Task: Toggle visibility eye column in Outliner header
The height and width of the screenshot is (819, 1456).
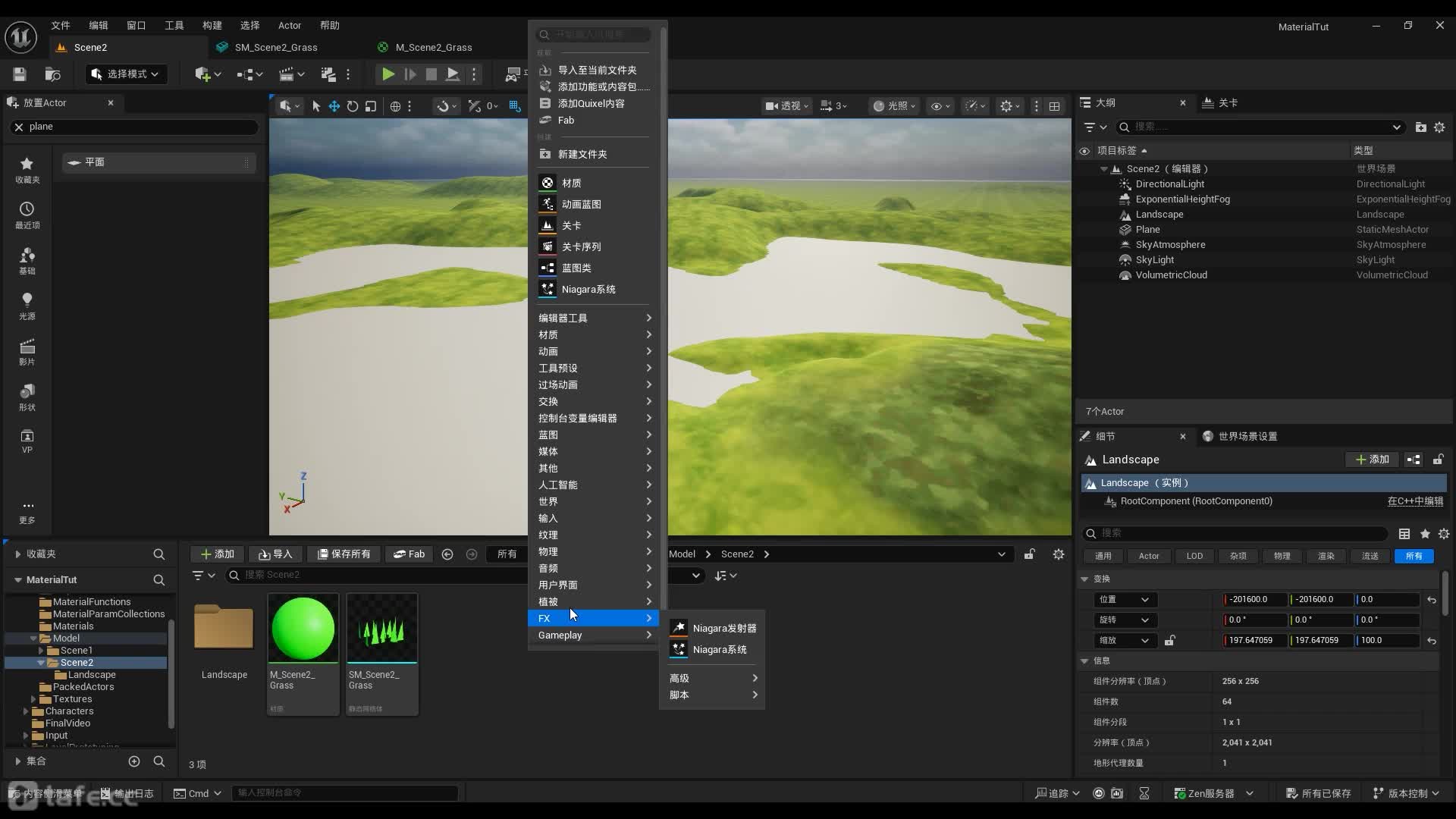Action: [1084, 151]
